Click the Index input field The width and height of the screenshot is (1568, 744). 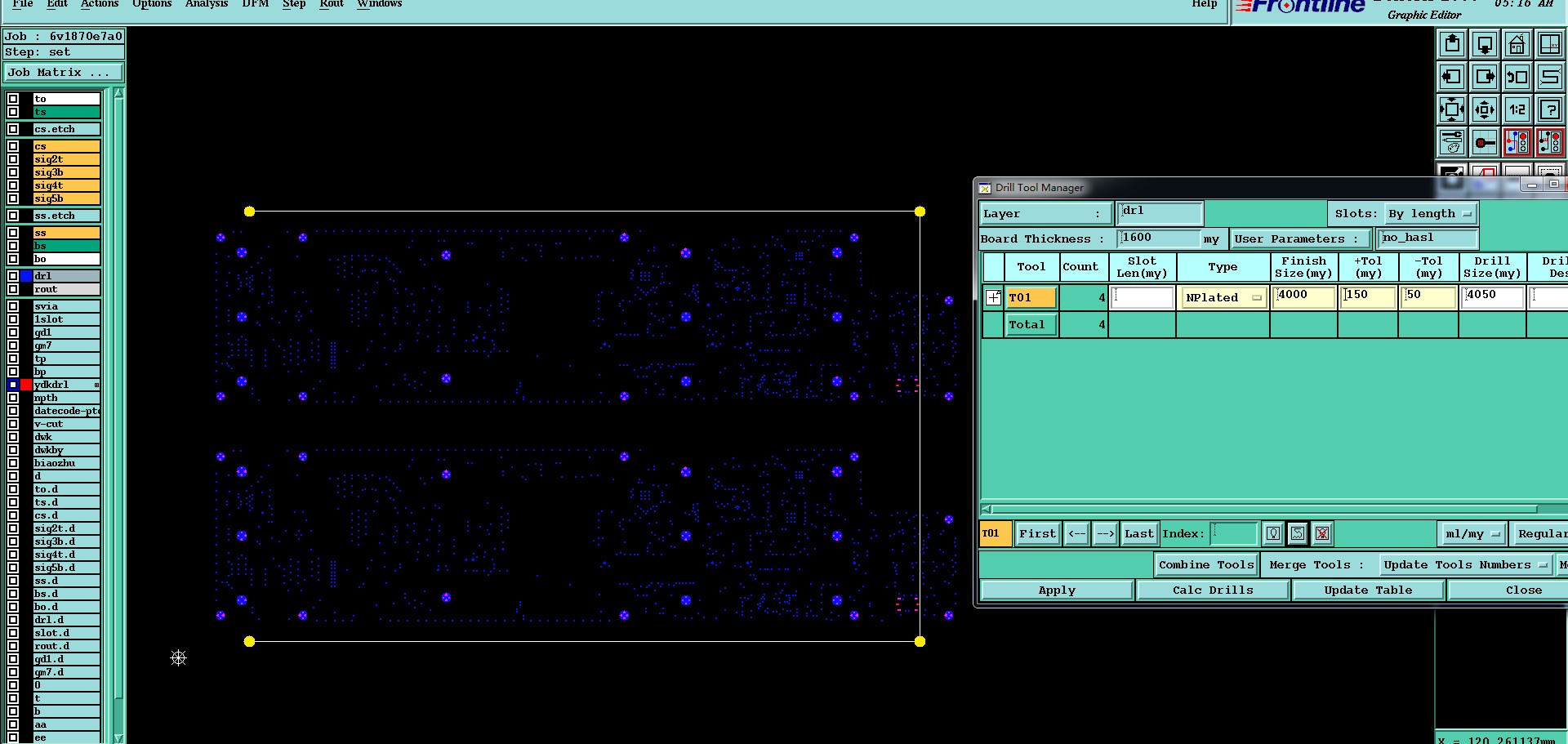[1233, 533]
